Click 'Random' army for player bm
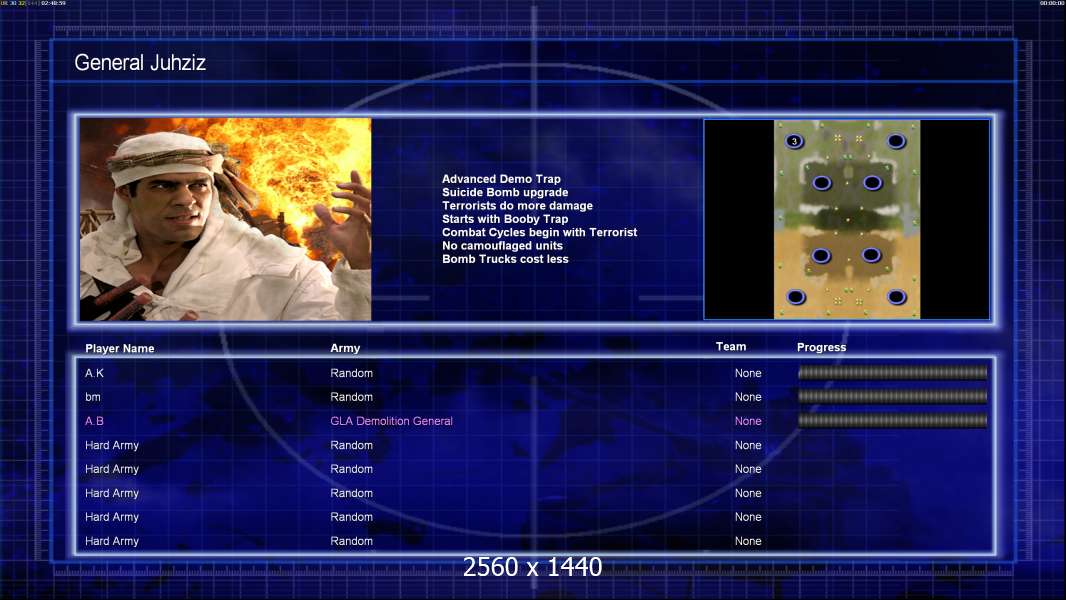The image size is (1066, 600). [351, 397]
